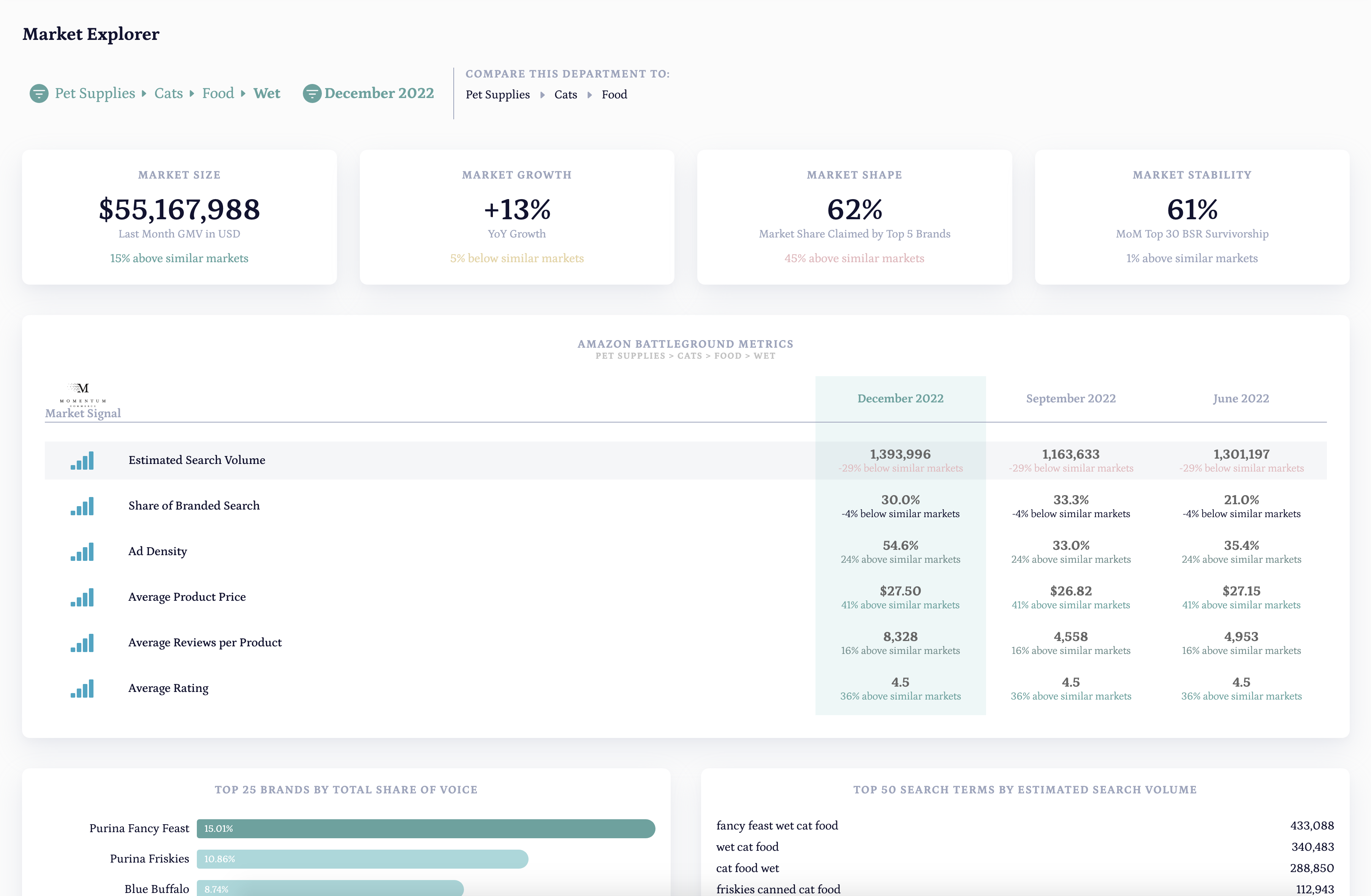
Task: Select the Wet breadcrumb category
Action: tap(267, 93)
